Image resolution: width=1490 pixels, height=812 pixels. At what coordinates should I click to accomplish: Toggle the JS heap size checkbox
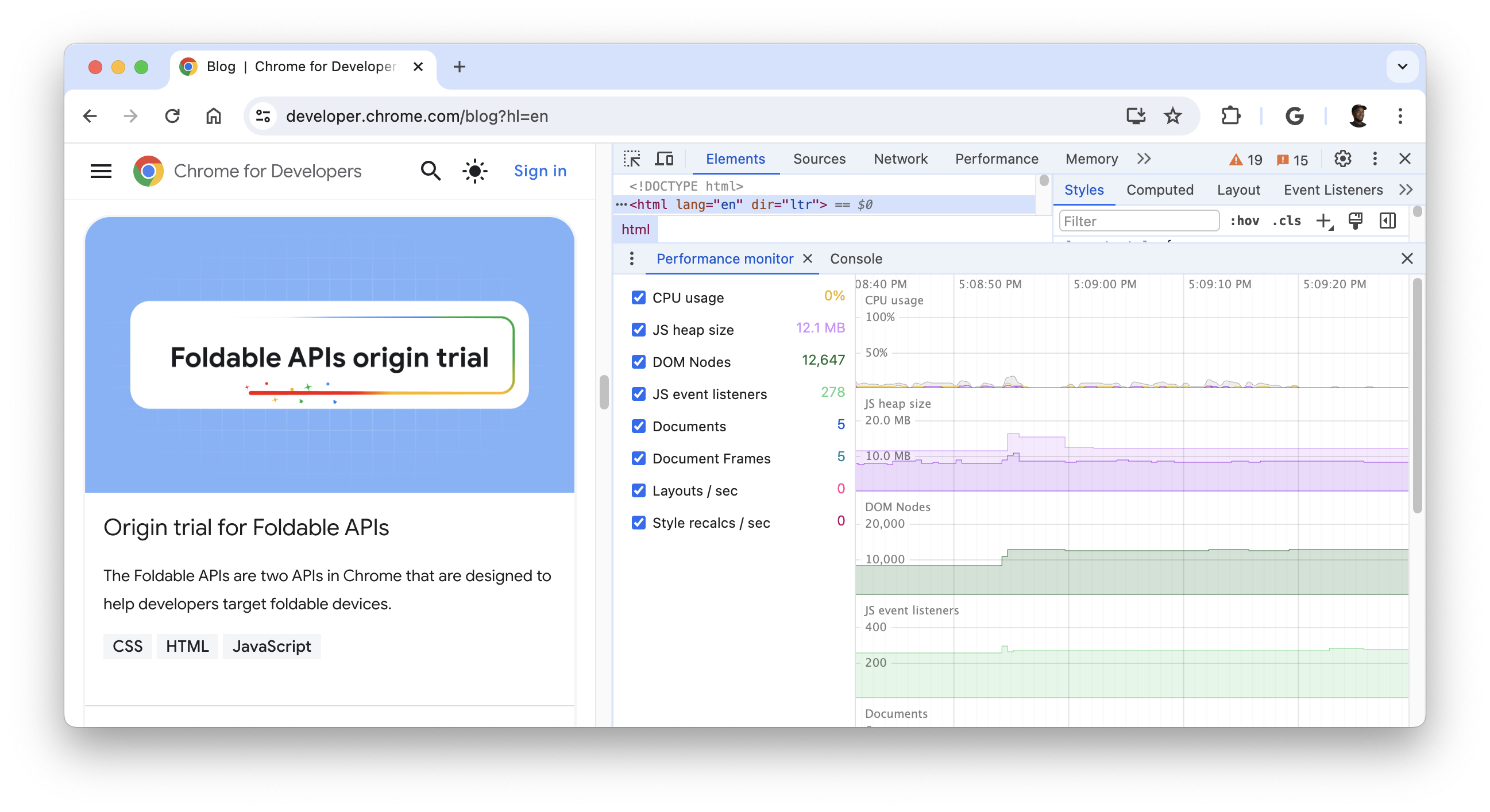coord(637,330)
